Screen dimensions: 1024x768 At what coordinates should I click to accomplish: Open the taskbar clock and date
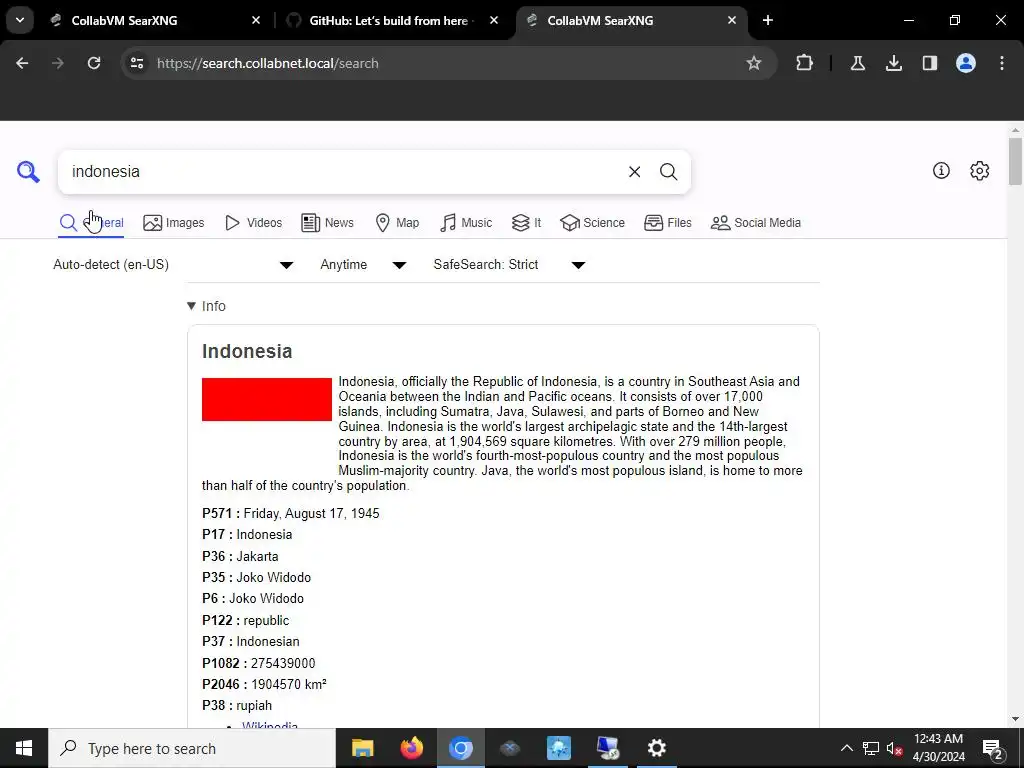[x=938, y=748]
